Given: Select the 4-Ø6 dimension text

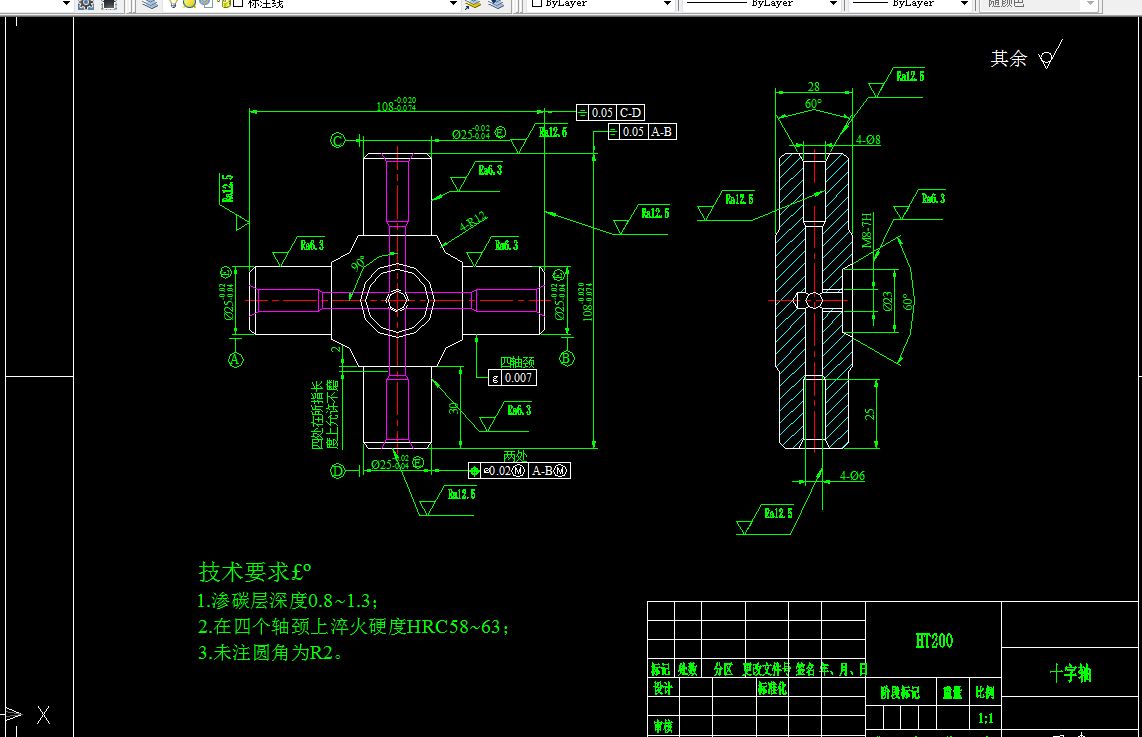Looking at the screenshot, I should click(852, 476).
